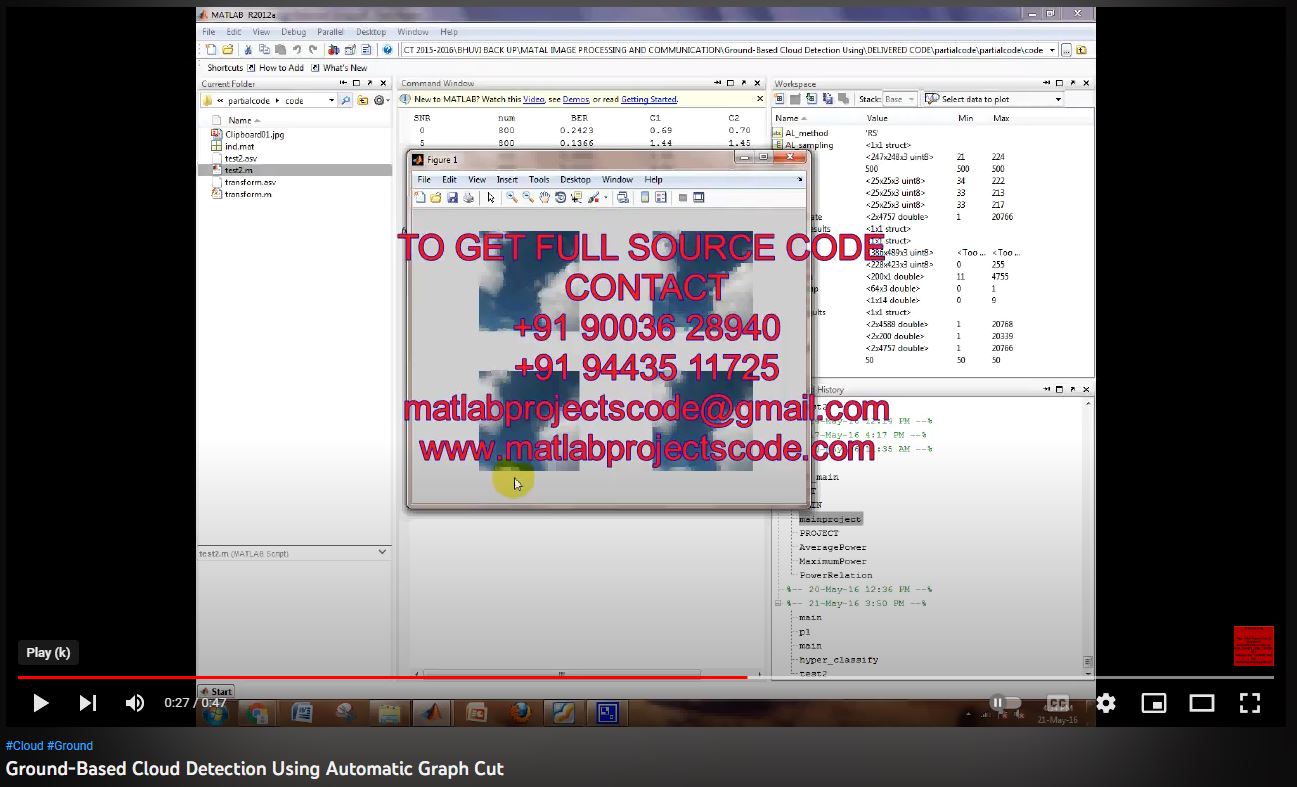The width and height of the screenshot is (1297, 787).
Task: Insert a legend into the figure
Action: point(661,198)
